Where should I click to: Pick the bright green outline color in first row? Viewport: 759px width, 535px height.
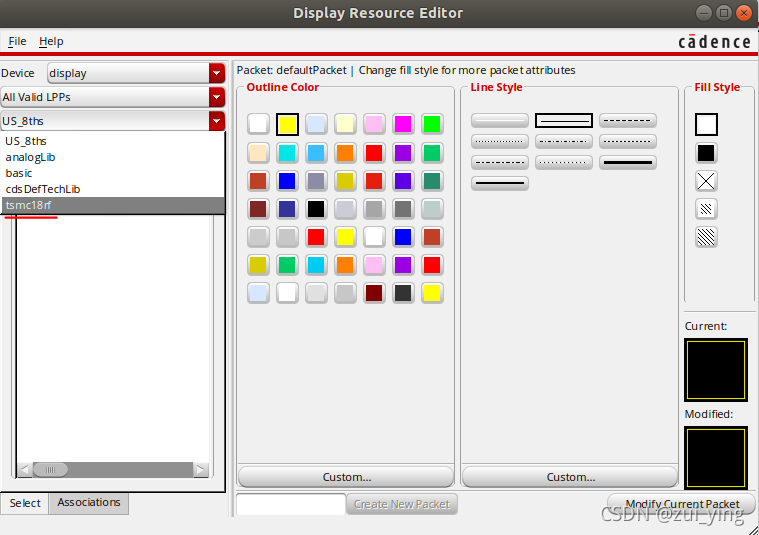point(432,124)
